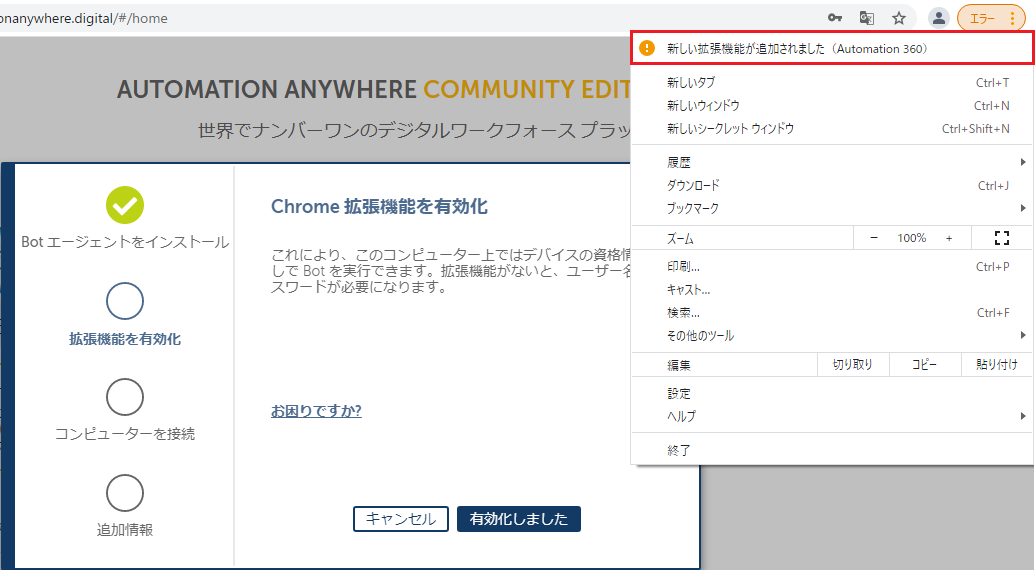1035x570 pixels.
Task: Click the 有効化しました button
Action: click(x=519, y=519)
